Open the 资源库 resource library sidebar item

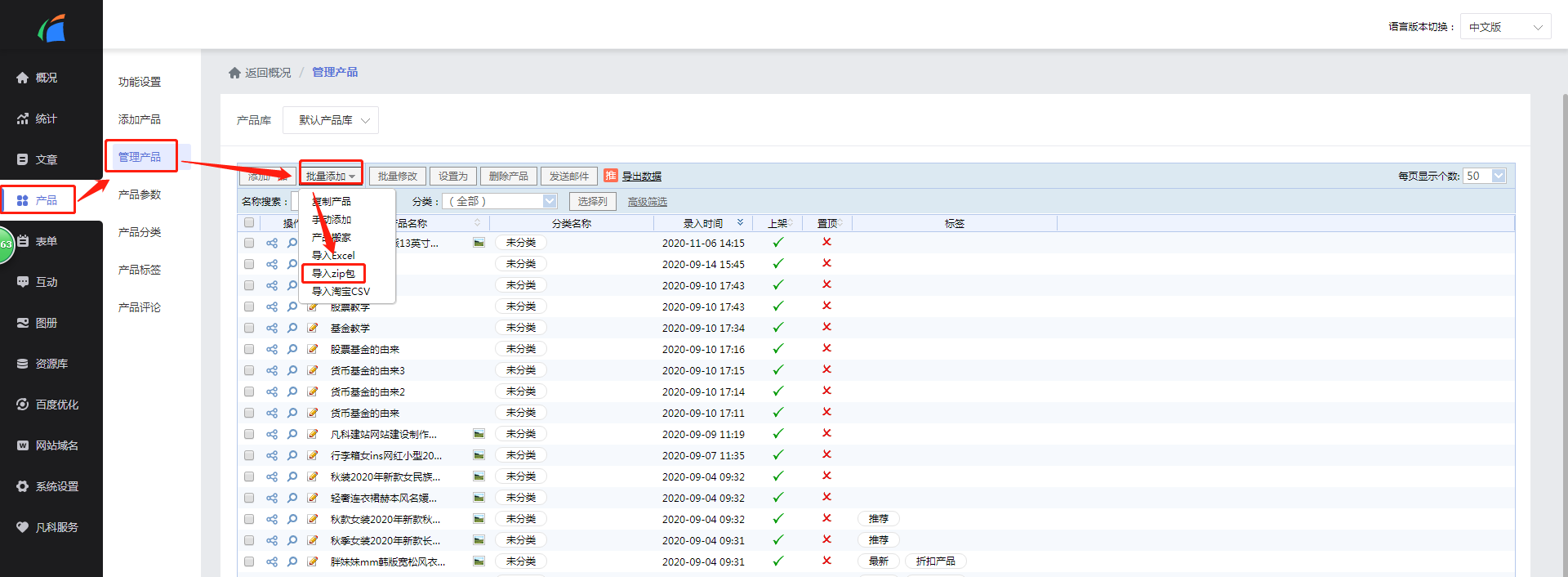pyautogui.click(x=42, y=364)
